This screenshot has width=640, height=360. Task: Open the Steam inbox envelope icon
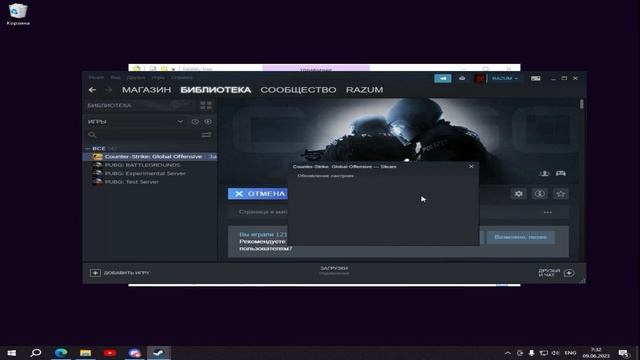click(462, 78)
